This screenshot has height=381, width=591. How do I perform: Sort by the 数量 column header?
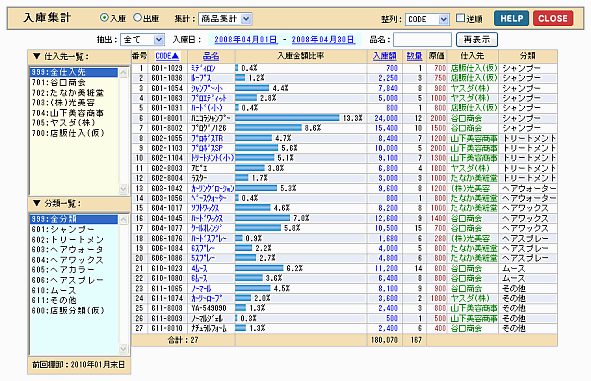tap(414, 56)
